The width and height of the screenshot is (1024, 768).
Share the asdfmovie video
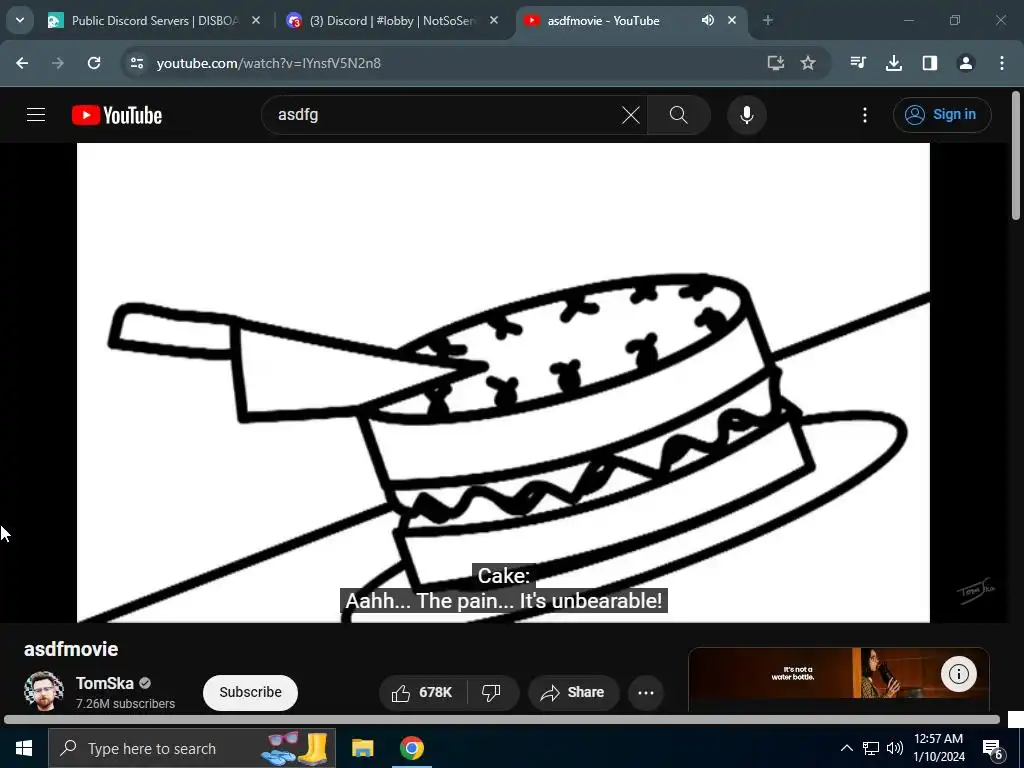point(573,692)
